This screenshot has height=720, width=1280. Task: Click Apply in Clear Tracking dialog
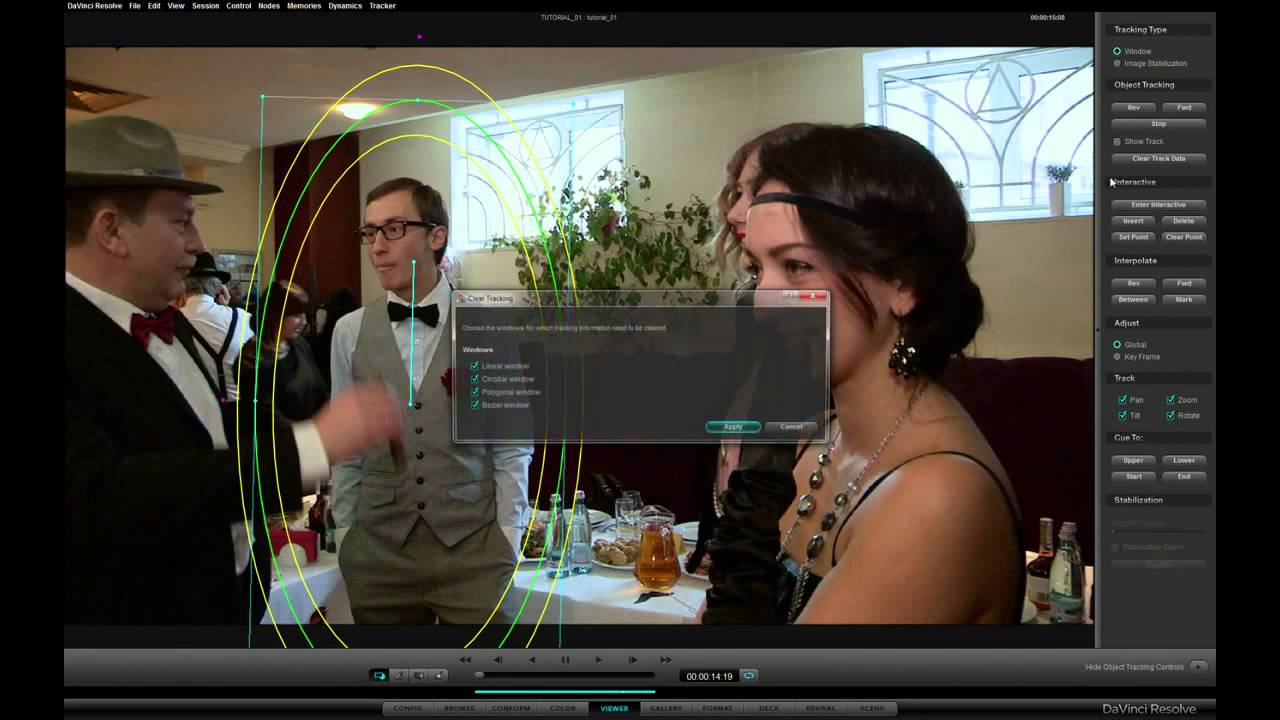coord(733,427)
